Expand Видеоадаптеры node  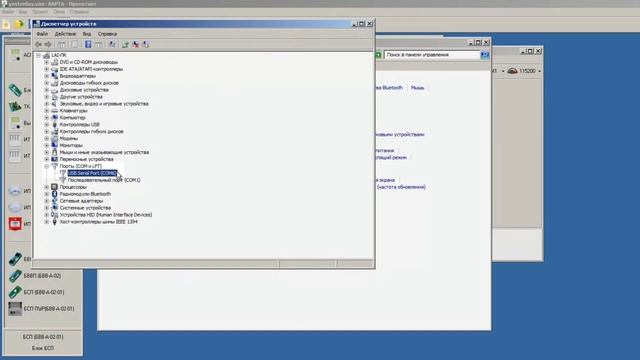(47, 76)
